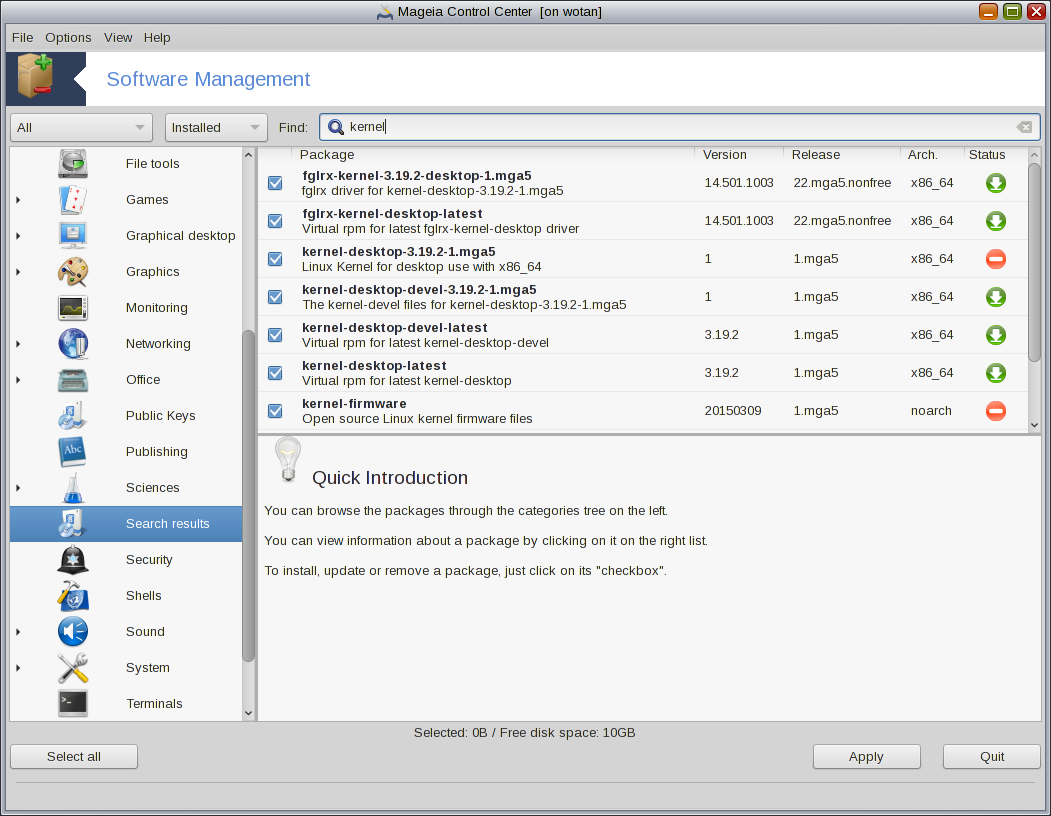Image resolution: width=1051 pixels, height=816 pixels.
Task: Click the Office typewriter icon
Action: pos(73,380)
